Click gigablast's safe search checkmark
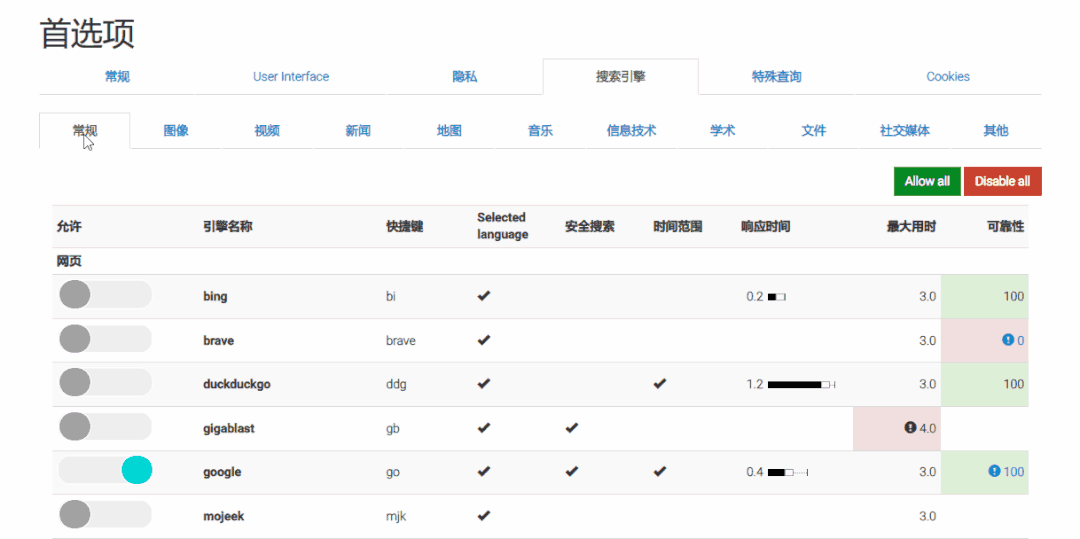Viewport: 1080px width, 539px height. point(572,427)
